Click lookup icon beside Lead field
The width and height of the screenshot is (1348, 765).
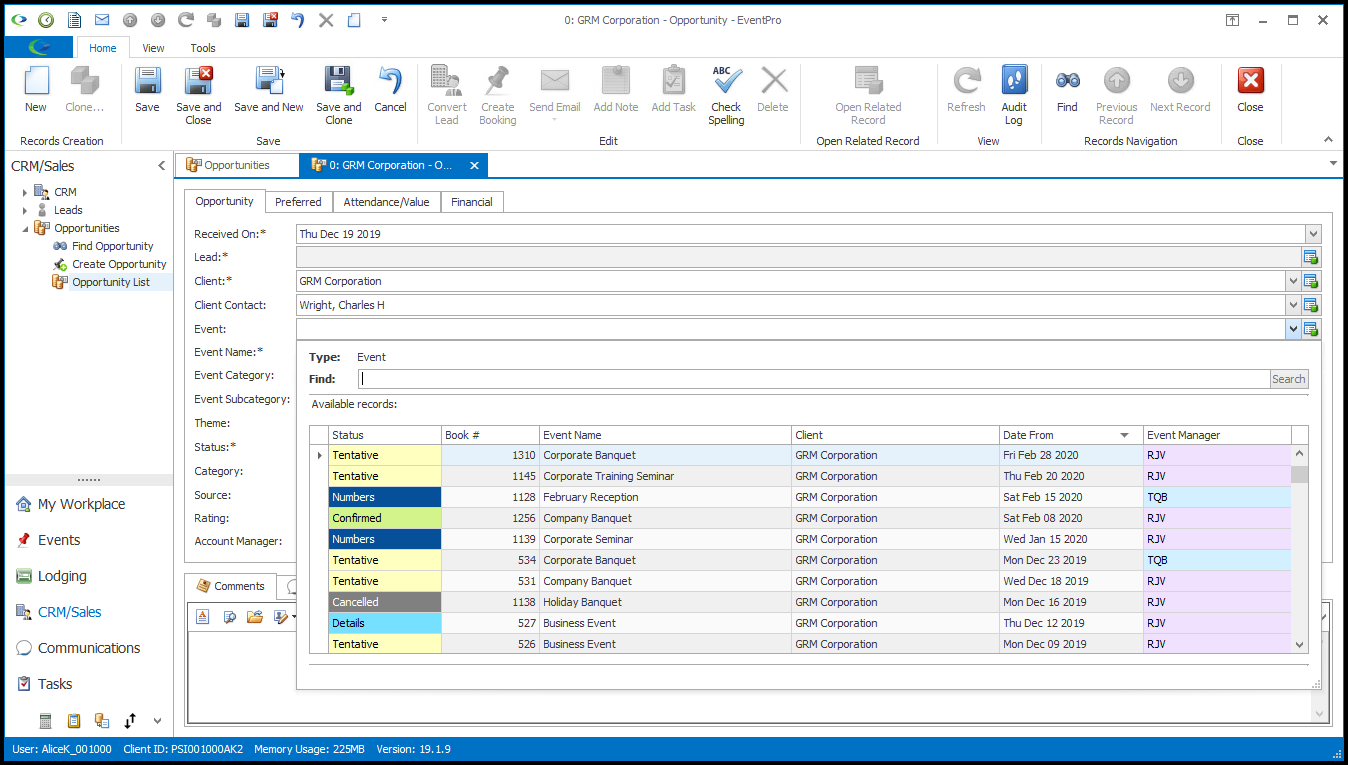tap(1311, 257)
